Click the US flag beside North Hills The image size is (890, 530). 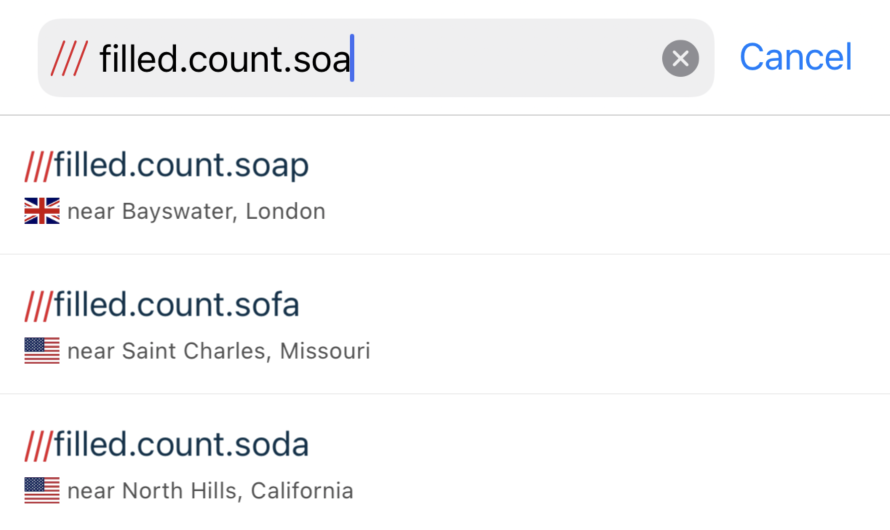[x=42, y=490]
